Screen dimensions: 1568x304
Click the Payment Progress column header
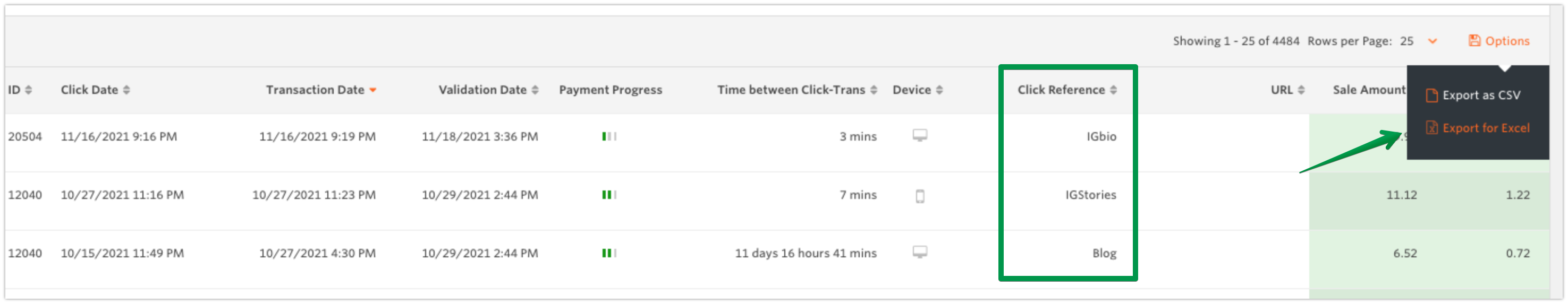610,90
